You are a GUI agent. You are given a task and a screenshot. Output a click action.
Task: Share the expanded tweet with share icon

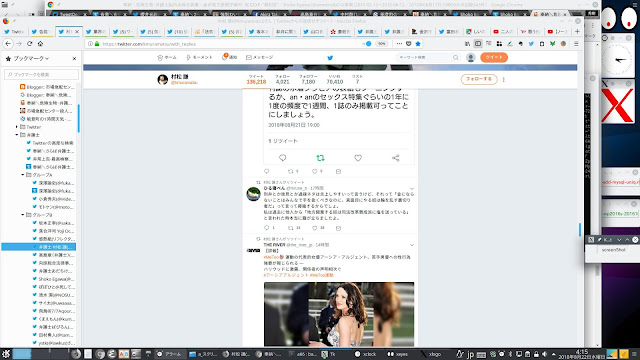tap(396, 158)
